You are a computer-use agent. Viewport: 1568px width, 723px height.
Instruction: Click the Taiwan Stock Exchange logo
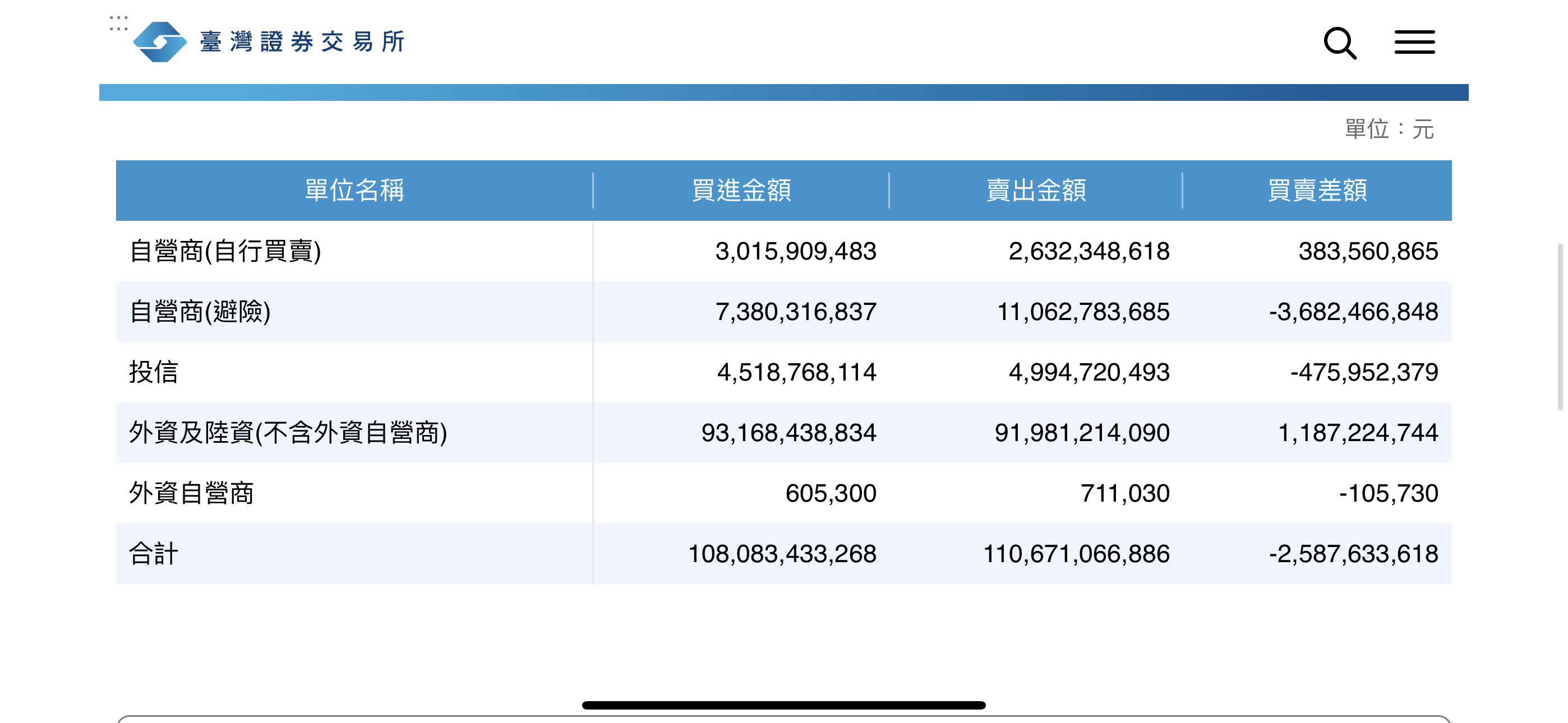point(160,42)
